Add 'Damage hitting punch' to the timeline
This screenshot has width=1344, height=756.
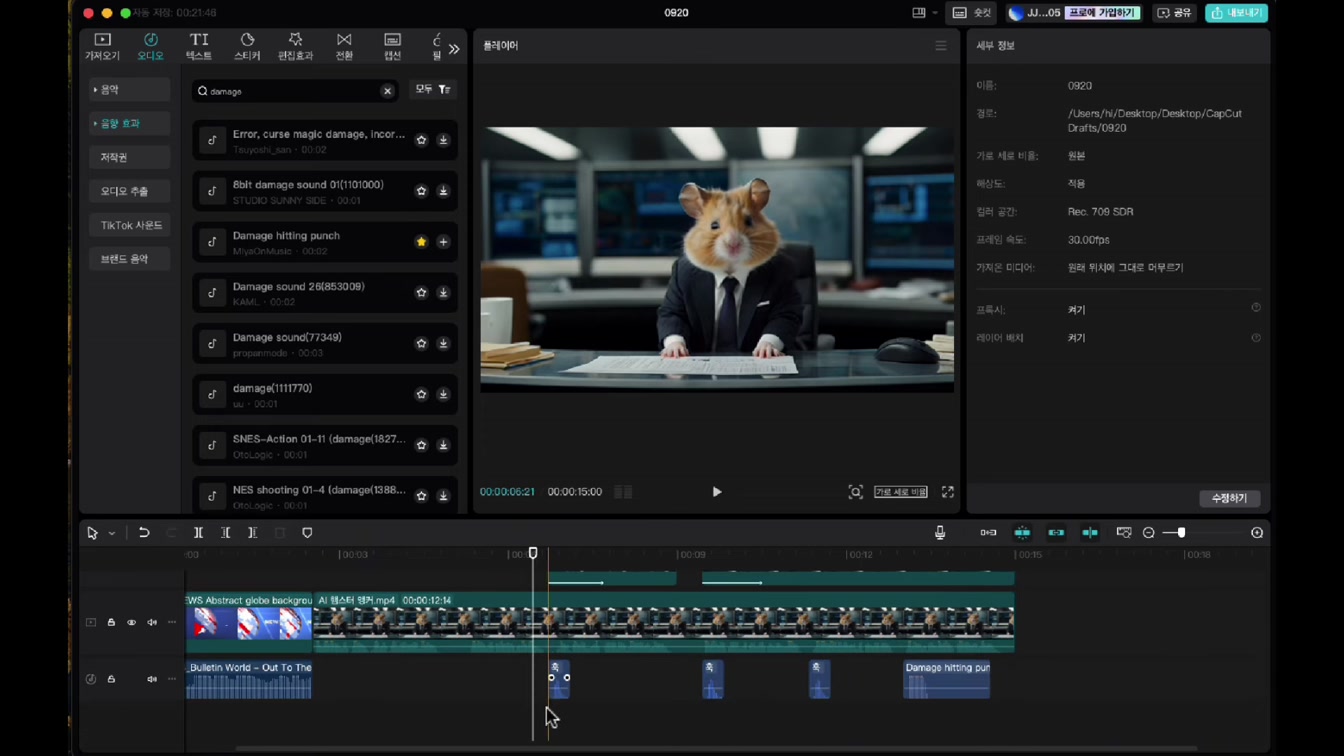pyautogui.click(x=443, y=242)
